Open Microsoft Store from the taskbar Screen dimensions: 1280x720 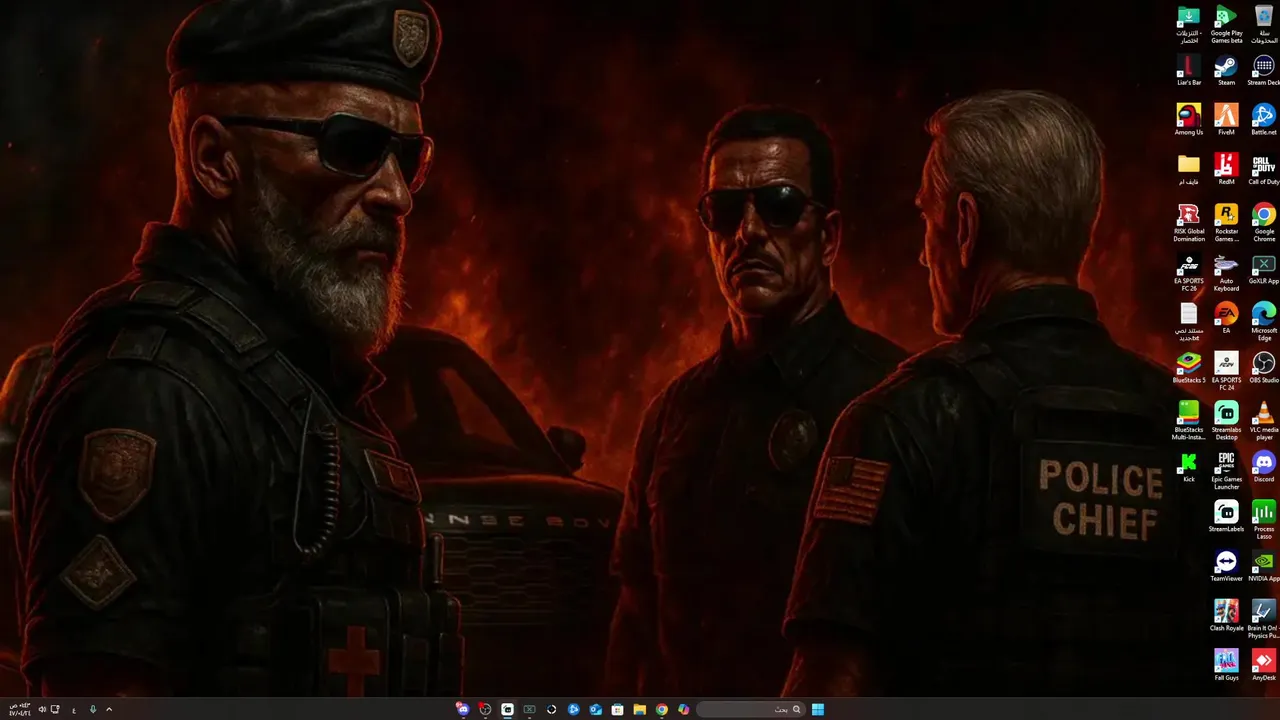617,710
